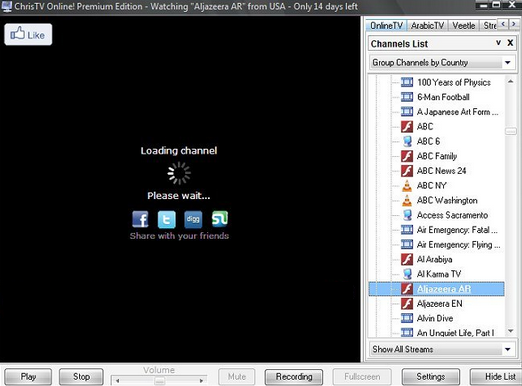Select An Unquiet Life, Part I
This screenshot has height=386, width=522.
[456, 333]
